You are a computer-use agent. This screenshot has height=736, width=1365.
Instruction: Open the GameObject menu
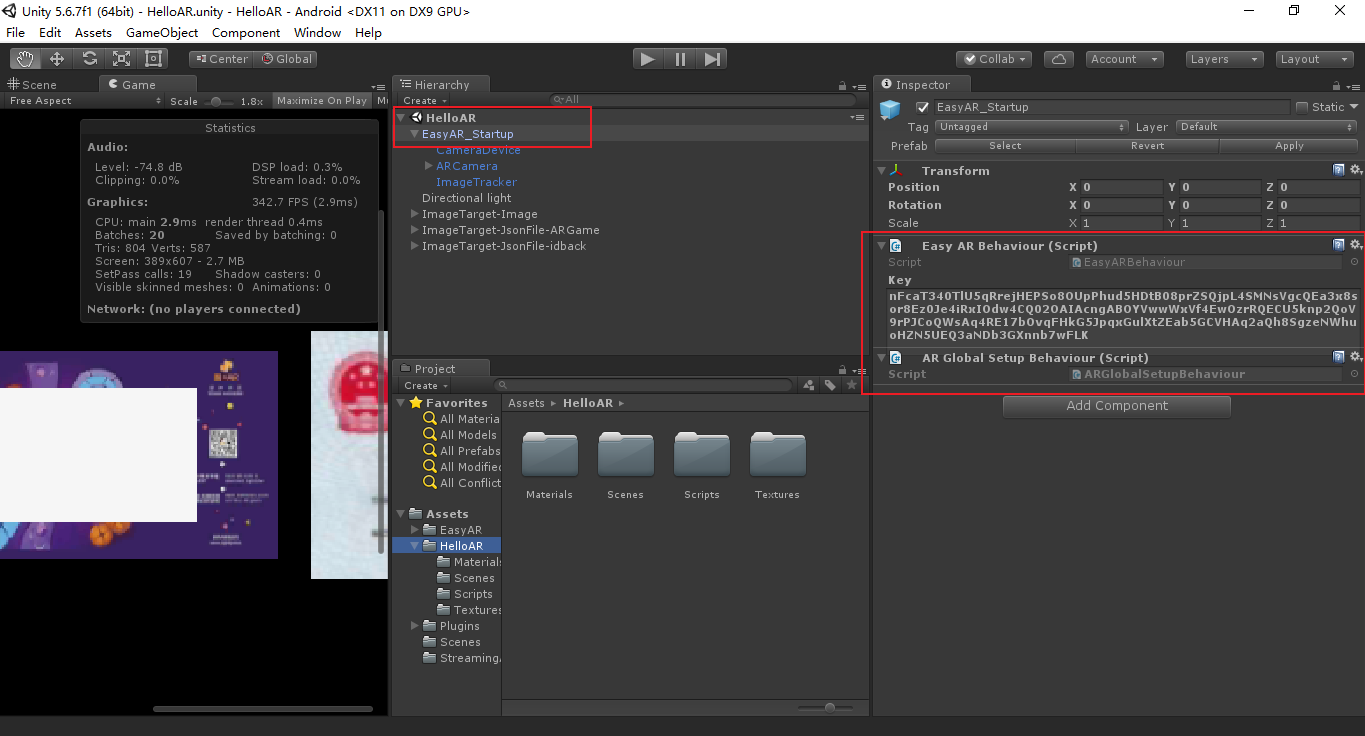pyautogui.click(x=162, y=32)
